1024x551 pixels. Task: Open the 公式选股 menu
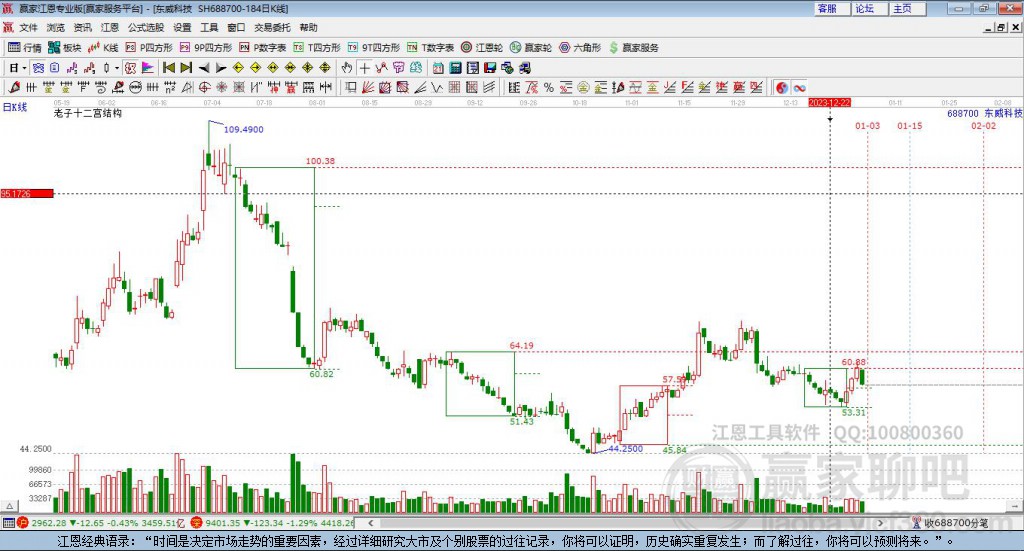click(x=146, y=27)
